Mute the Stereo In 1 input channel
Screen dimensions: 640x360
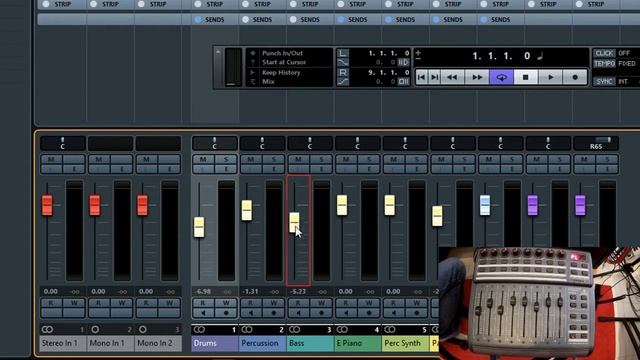tap(51, 159)
